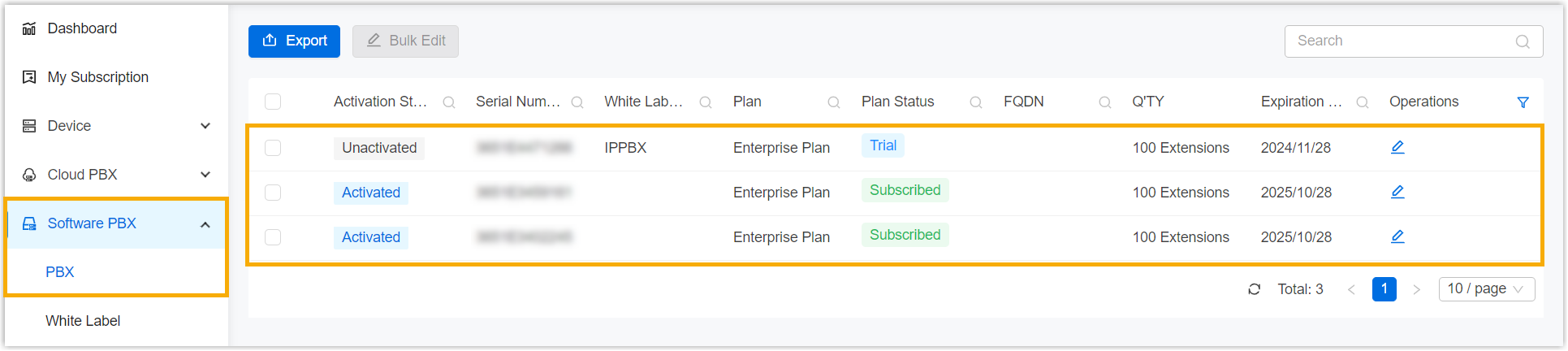1568x351 pixels.
Task: Click search icon in Plan Status column
Action: (x=976, y=102)
